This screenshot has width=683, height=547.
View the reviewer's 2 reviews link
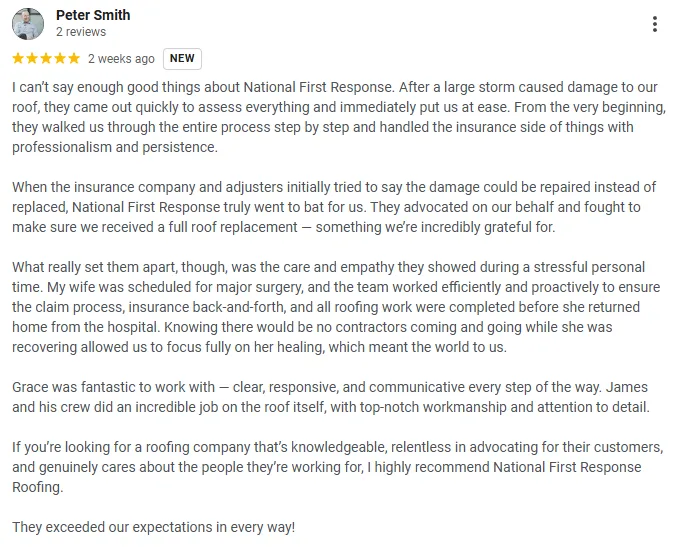click(x=81, y=32)
